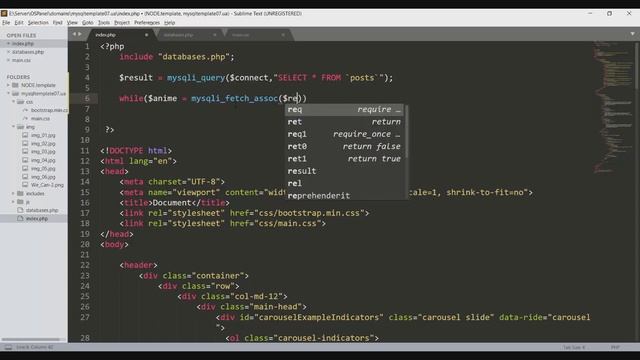The image size is (640, 360).
Task: Click image icon beside img_03.jpg
Action: 25,152
